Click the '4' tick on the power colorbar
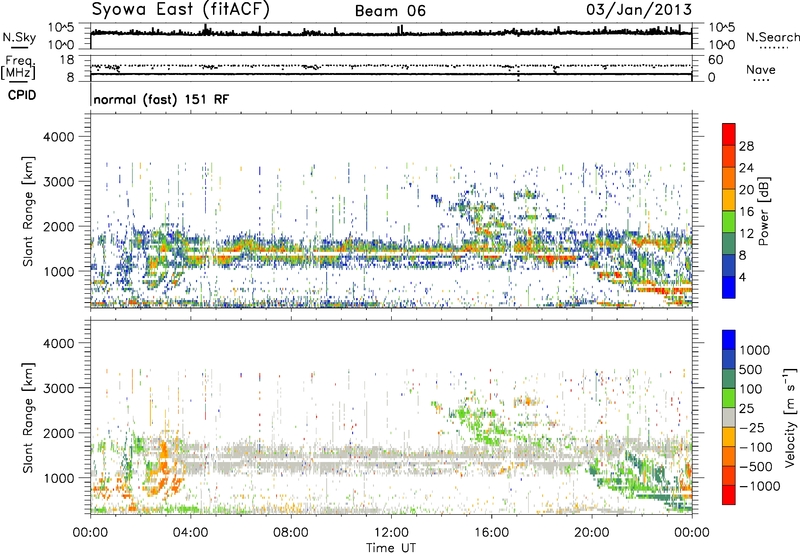800x554 pixels. (x=742, y=277)
